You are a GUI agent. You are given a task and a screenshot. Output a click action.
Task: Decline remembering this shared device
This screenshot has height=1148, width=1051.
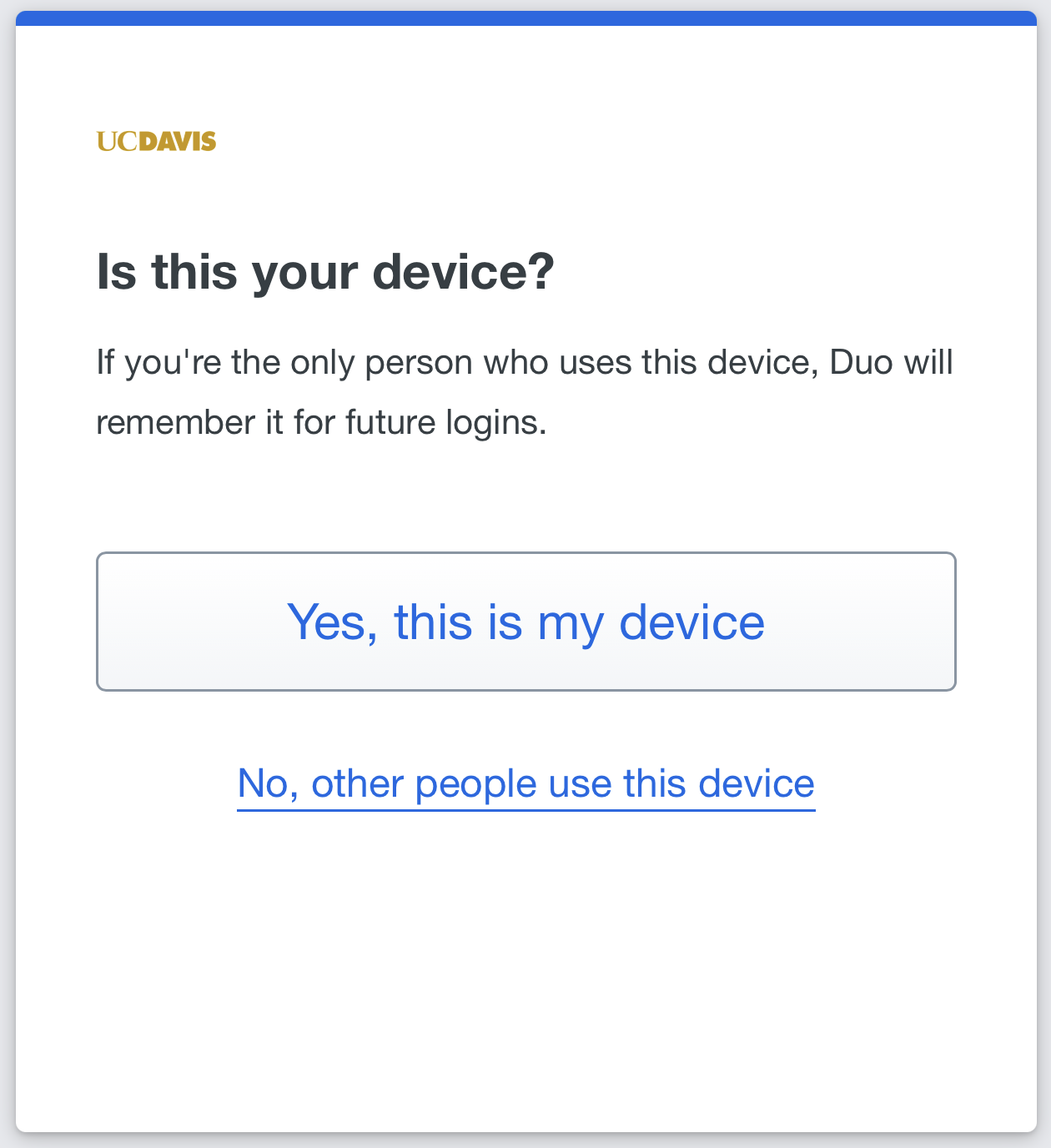525,783
